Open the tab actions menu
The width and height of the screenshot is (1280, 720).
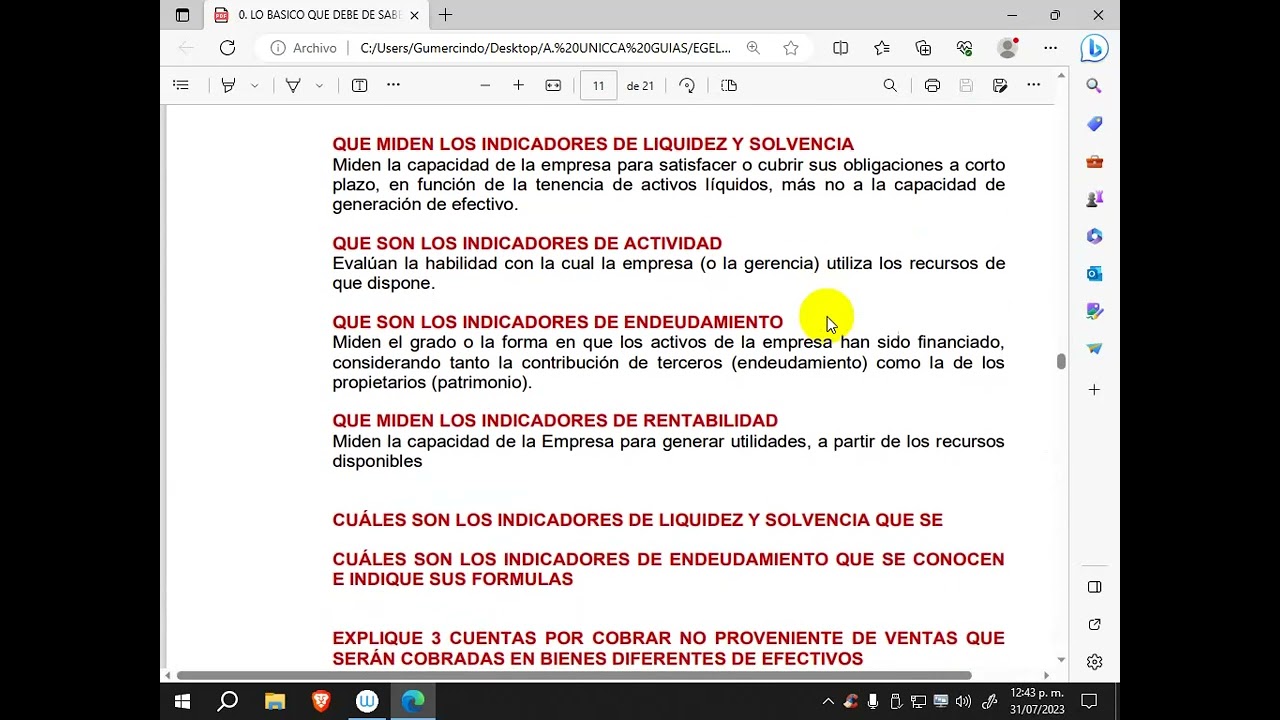coord(182,15)
